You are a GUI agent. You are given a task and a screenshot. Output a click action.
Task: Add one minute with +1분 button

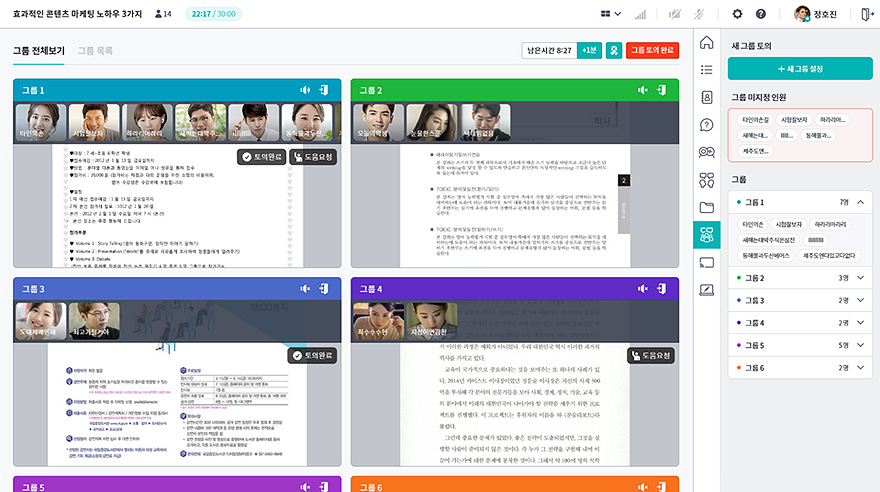click(589, 50)
